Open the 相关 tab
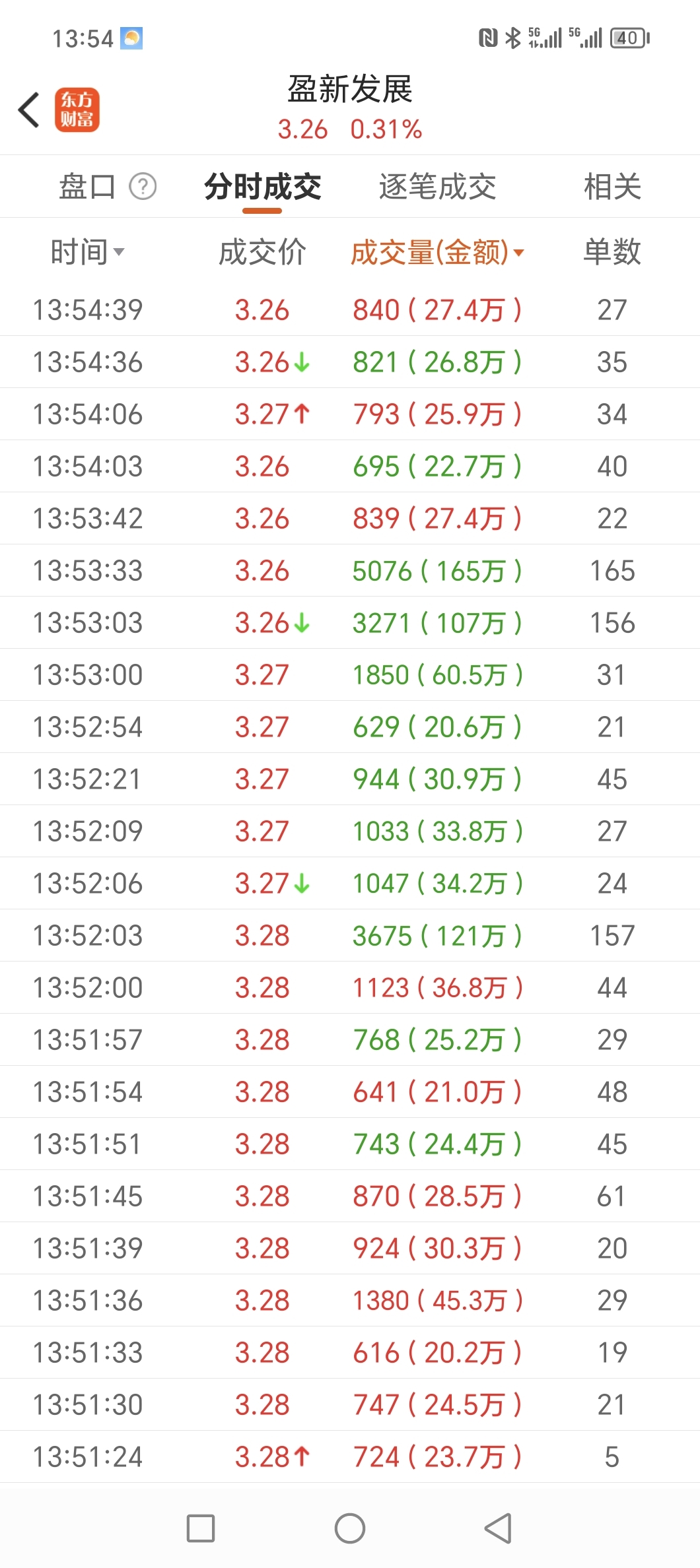The height and width of the screenshot is (1568, 700). (612, 187)
